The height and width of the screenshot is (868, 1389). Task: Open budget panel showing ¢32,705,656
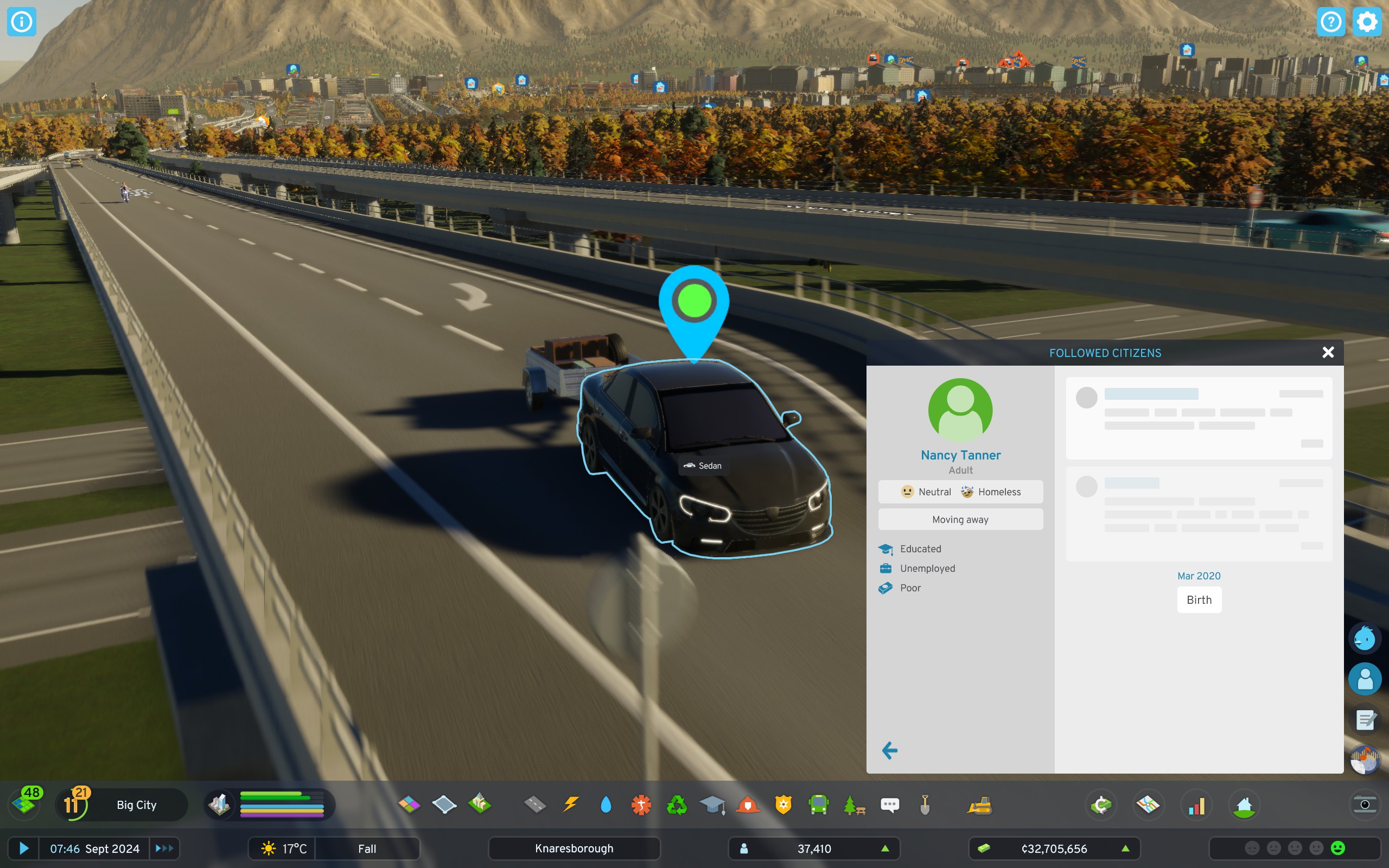(x=1054, y=848)
